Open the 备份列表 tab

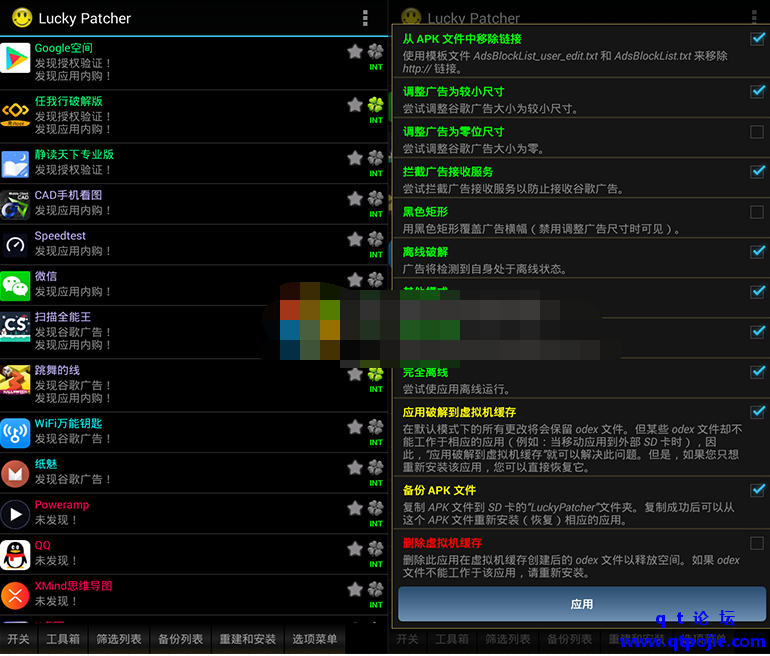click(180, 639)
